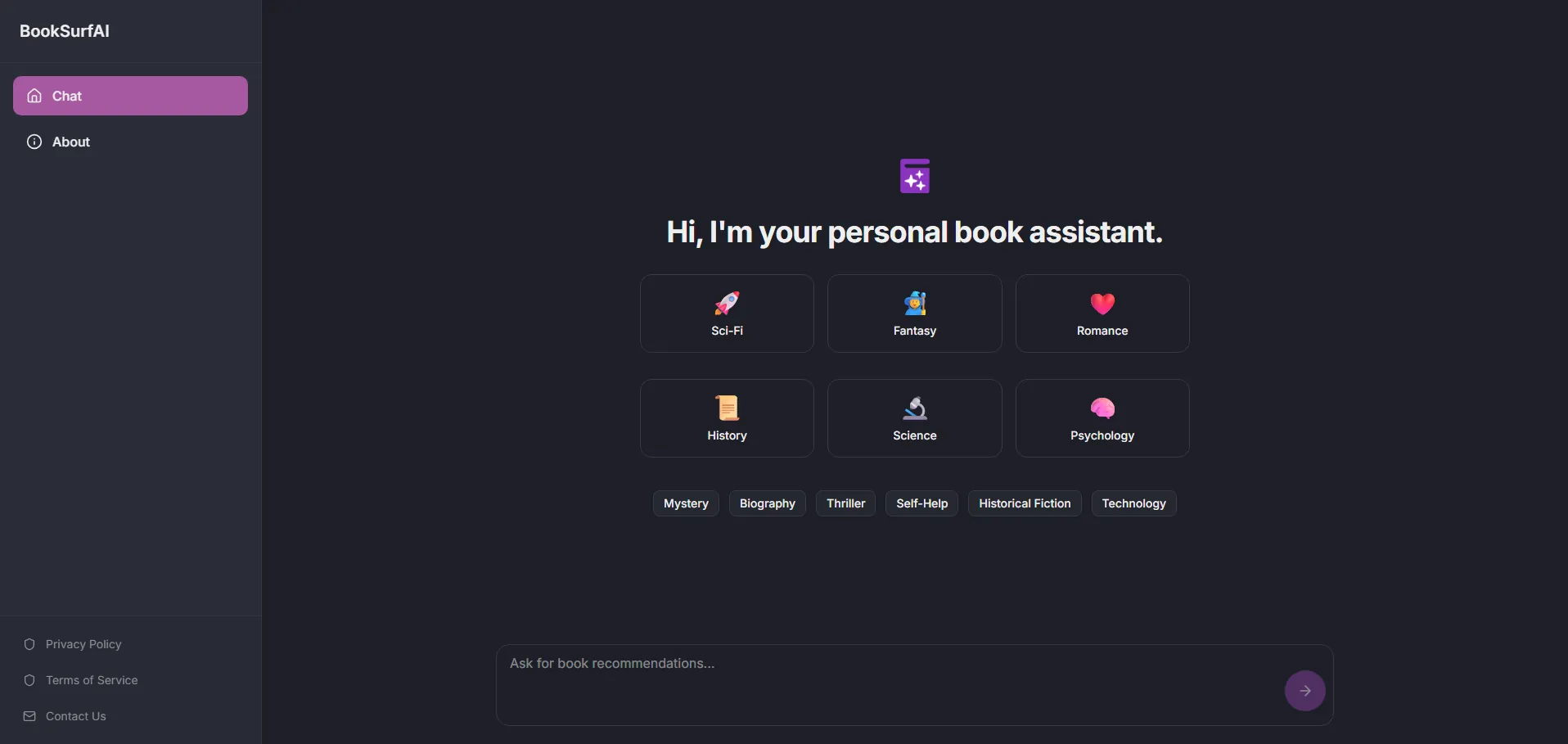
Task: Pick the scroll History icon
Action: [727, 408]
